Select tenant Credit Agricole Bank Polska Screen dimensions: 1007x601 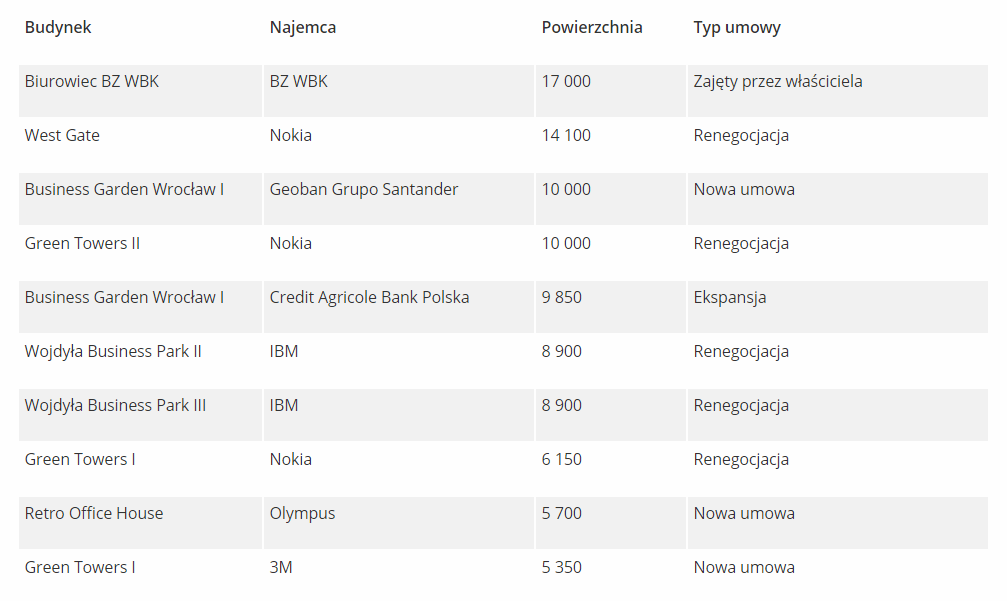(x=369, y=298)
